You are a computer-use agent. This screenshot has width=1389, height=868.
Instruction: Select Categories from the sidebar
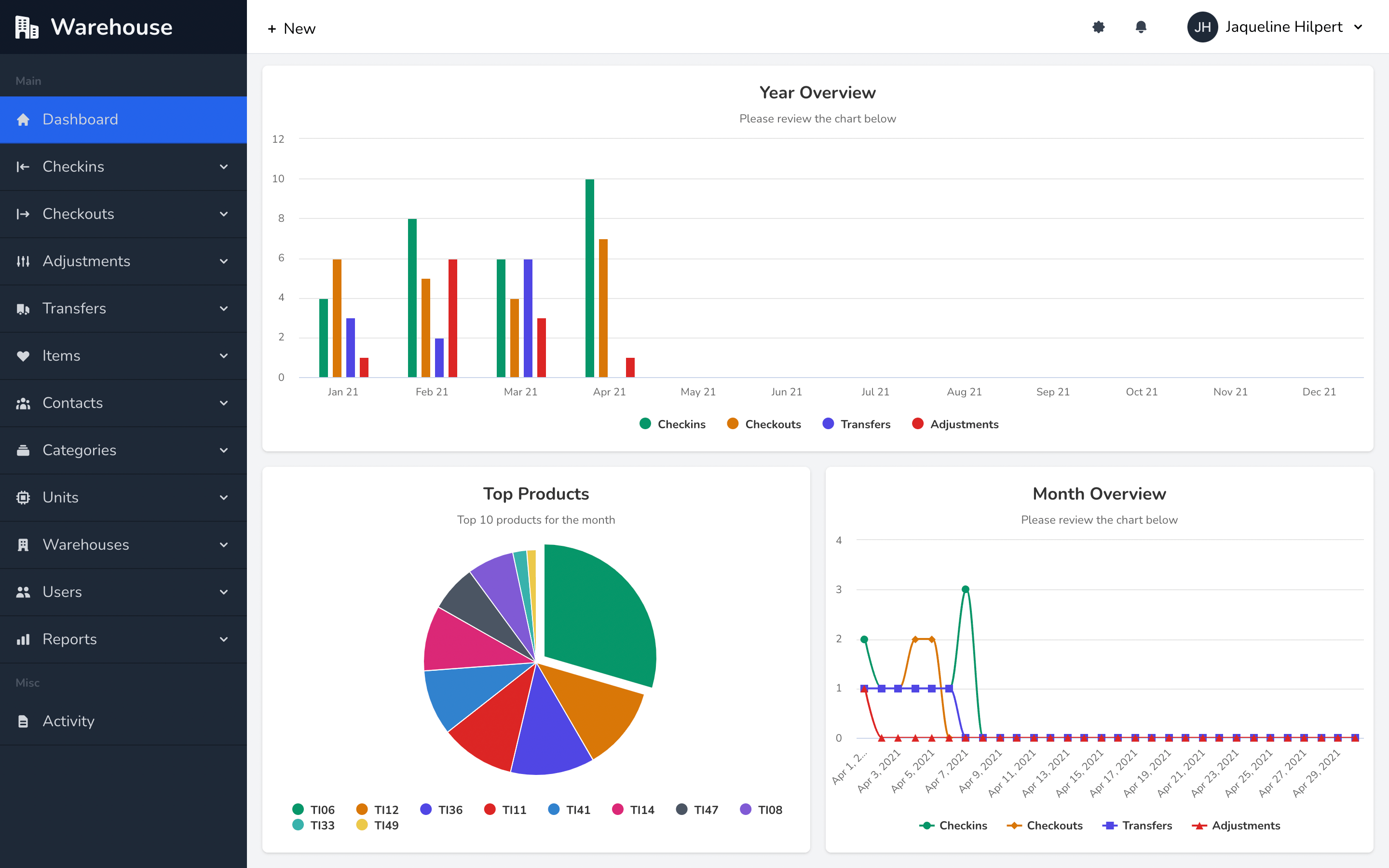coord(80,450)
